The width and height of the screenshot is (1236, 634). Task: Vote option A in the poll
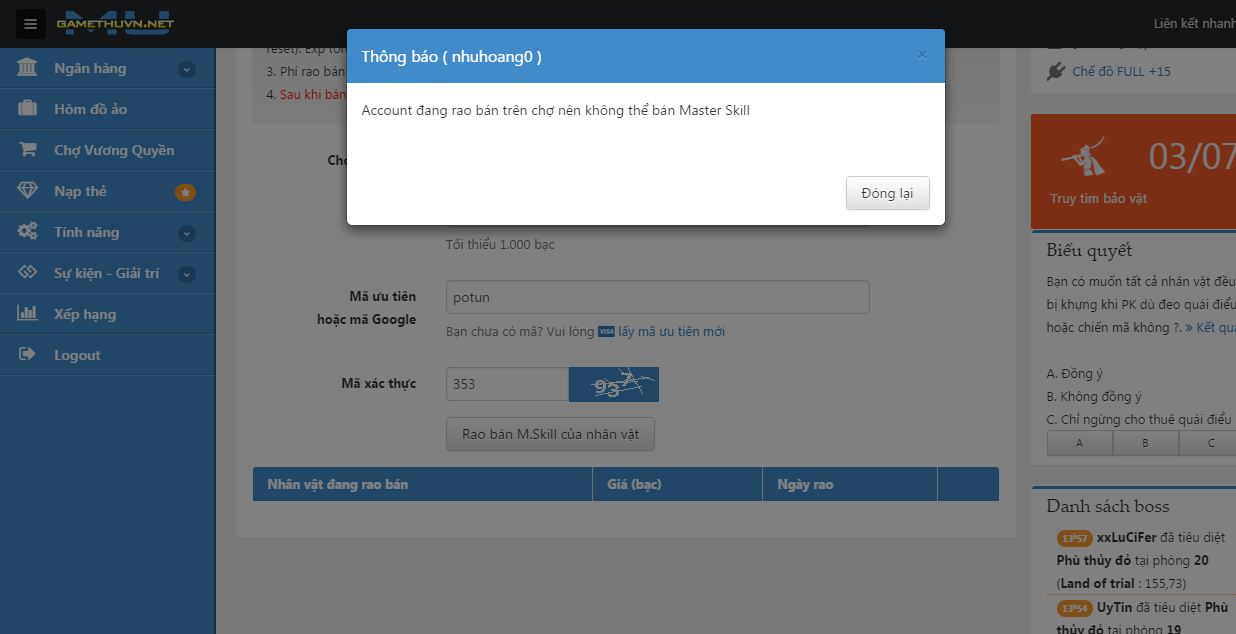pos(1079,443)
